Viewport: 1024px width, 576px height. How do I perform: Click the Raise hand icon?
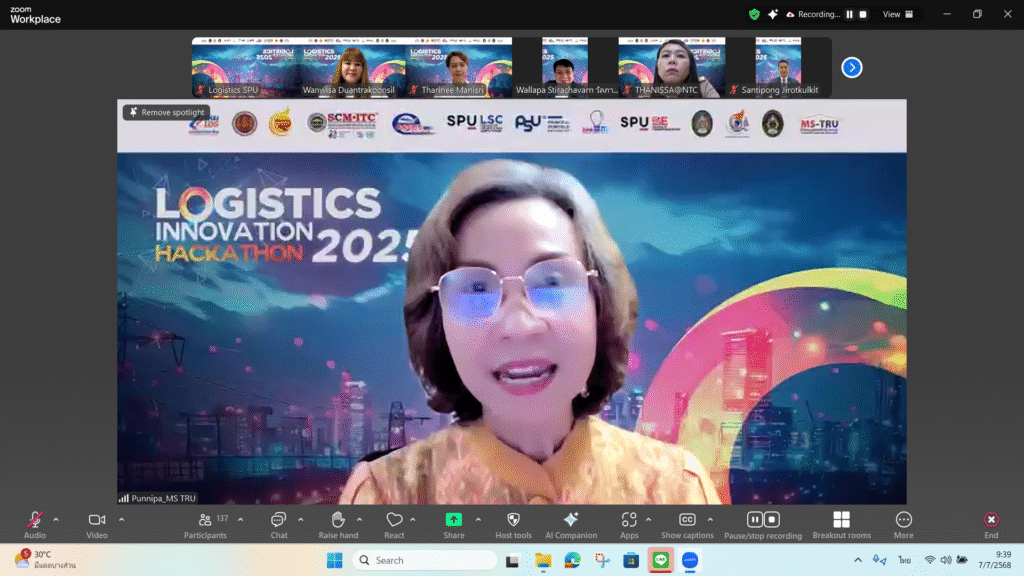tap(338, 520)
